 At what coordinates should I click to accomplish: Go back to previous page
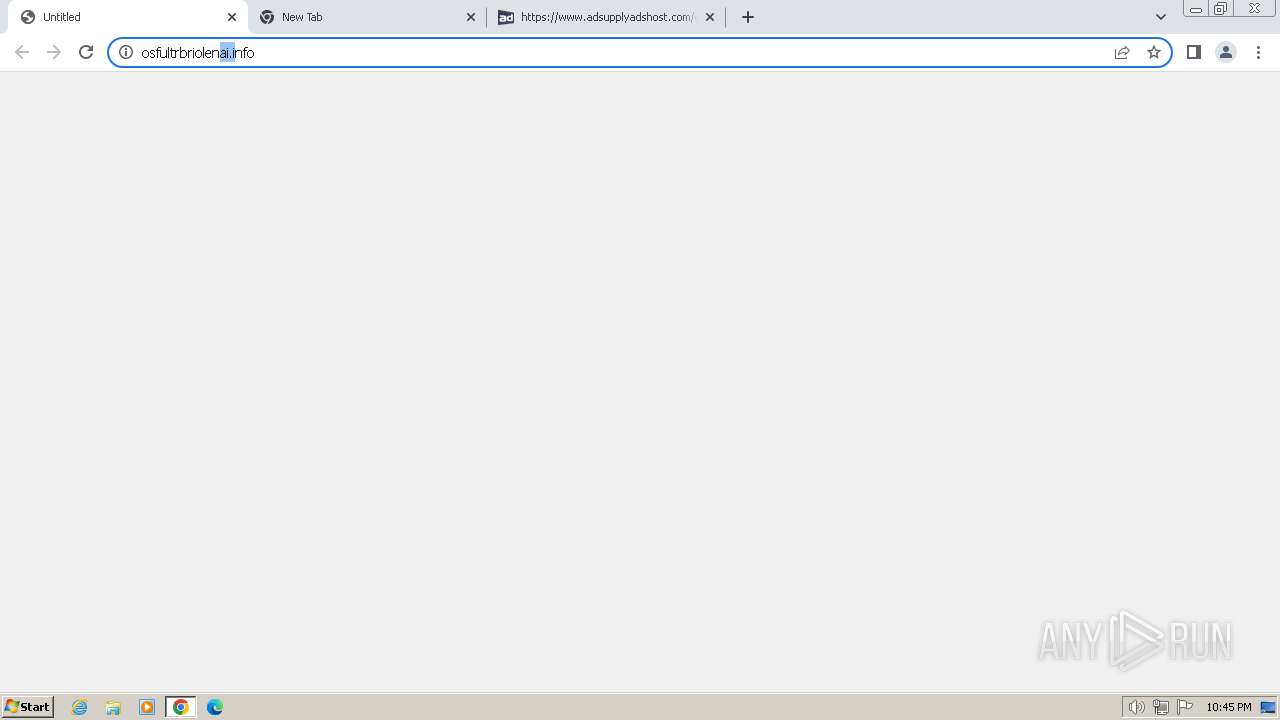(x=22, y=52)
